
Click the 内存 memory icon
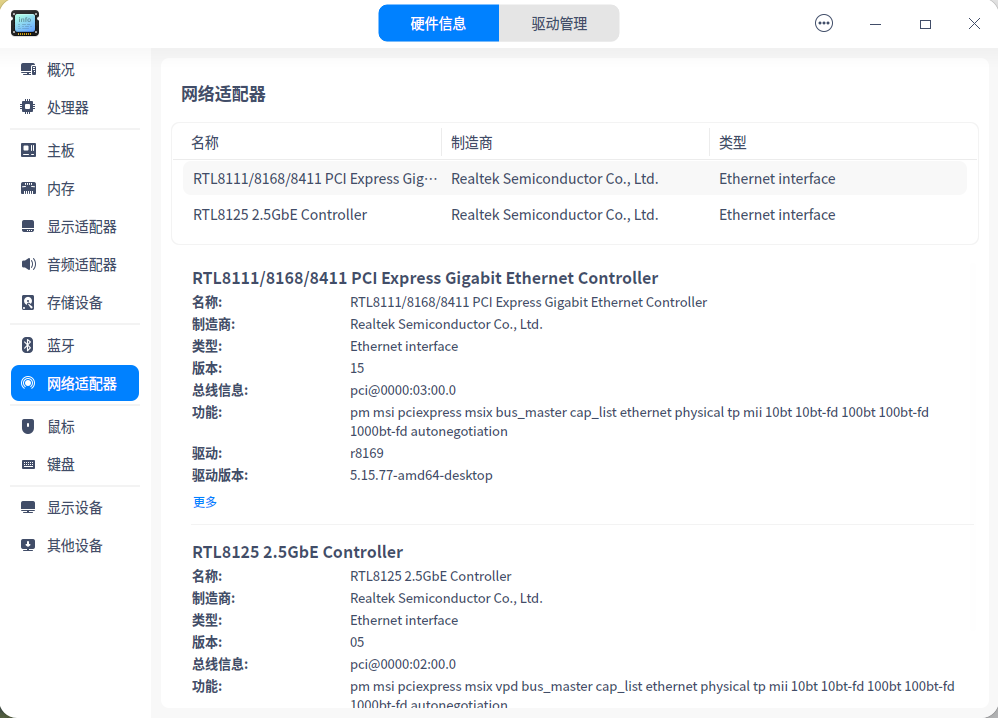(28, 188)
